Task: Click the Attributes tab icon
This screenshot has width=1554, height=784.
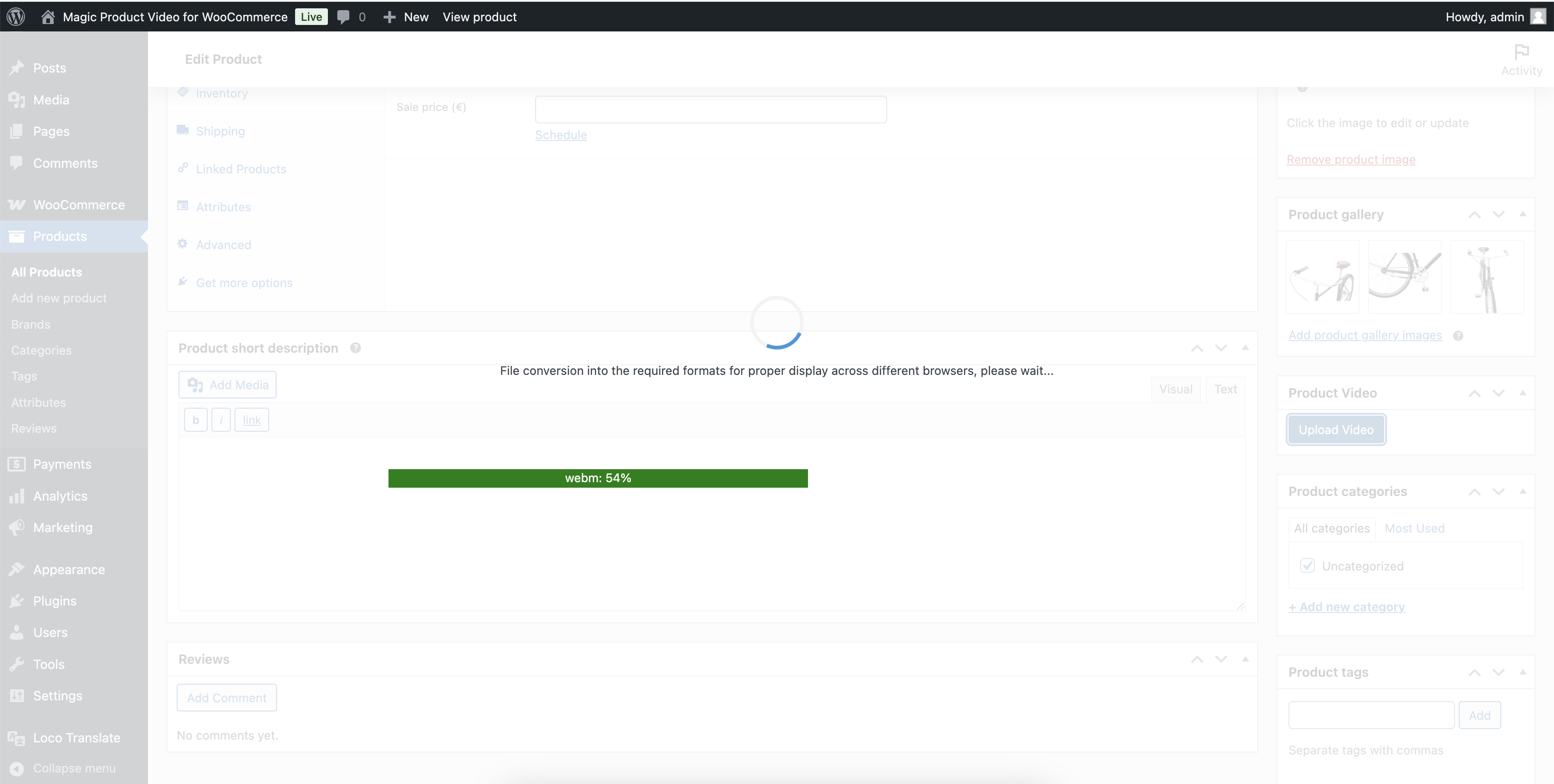Action: click(182, 206)
